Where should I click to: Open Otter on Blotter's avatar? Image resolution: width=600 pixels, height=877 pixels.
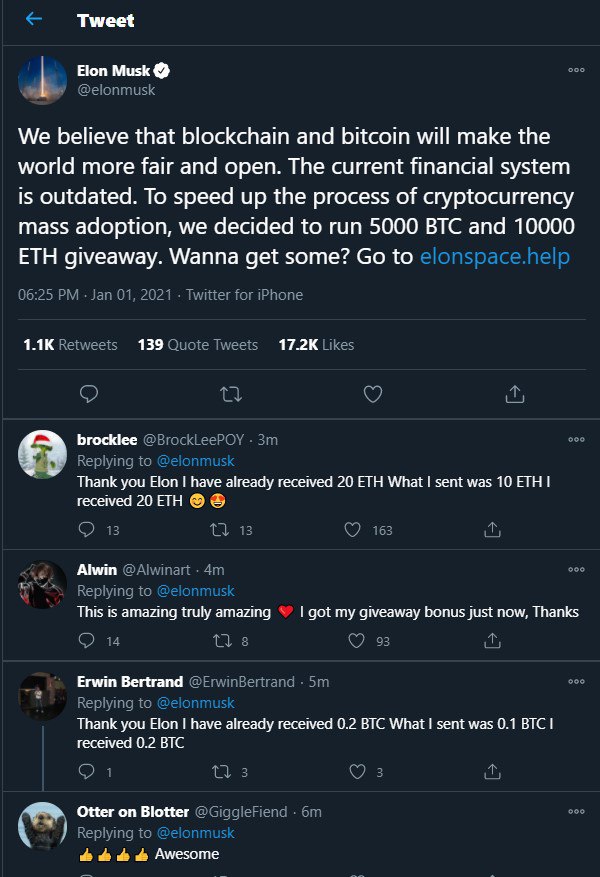(43, 827)
